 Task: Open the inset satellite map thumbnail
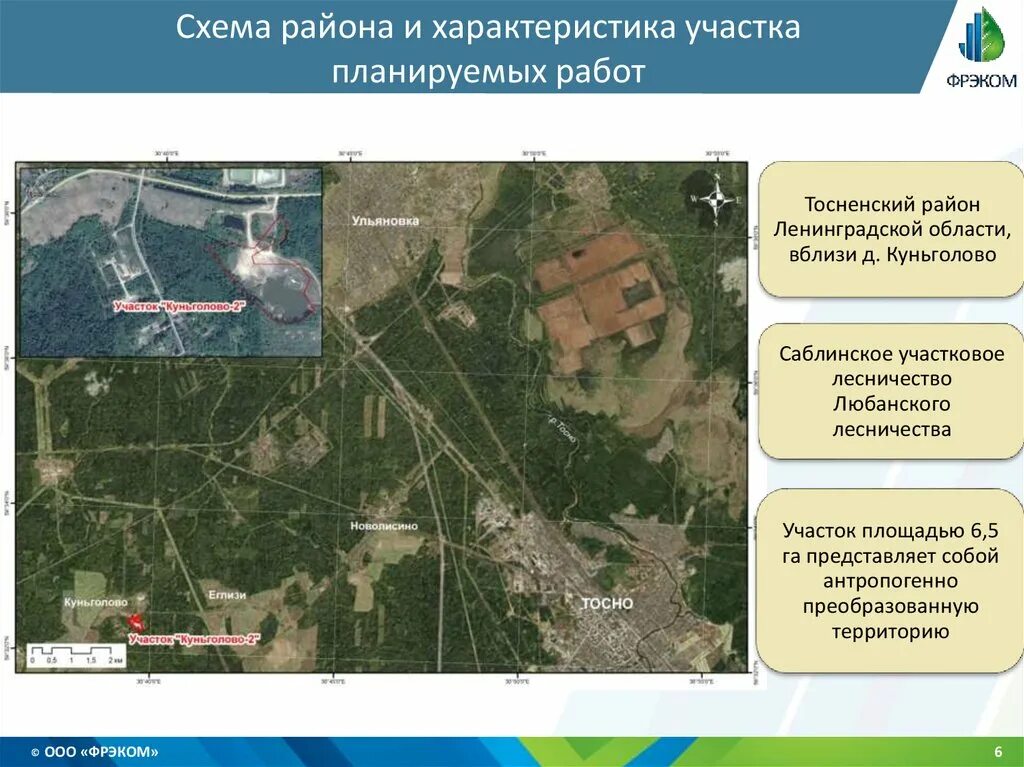click(x=170, y=262)
